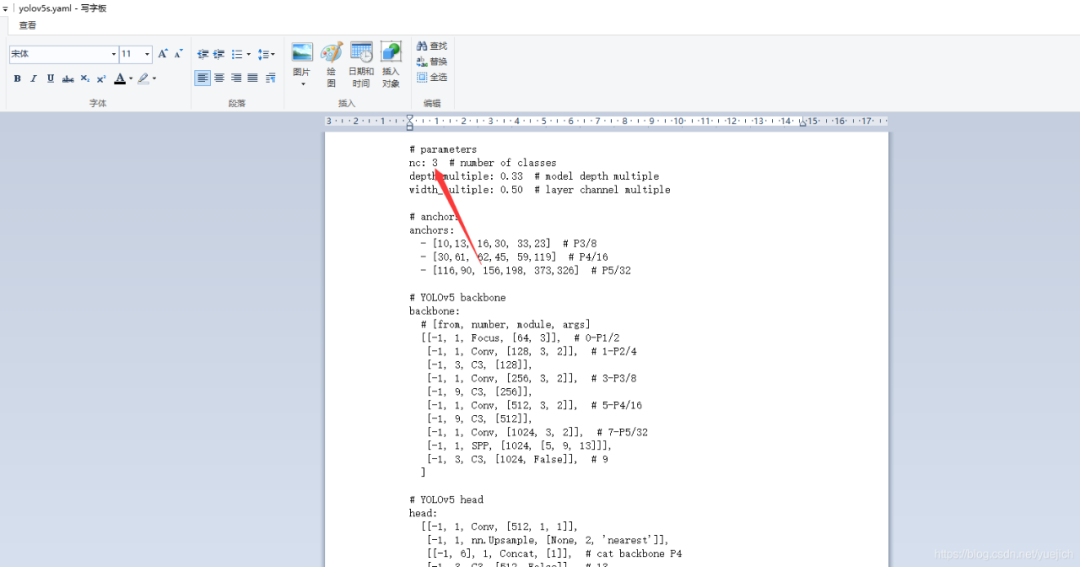Click the 'head:' line
This screenshot has height=567, width=1080.
423,513
